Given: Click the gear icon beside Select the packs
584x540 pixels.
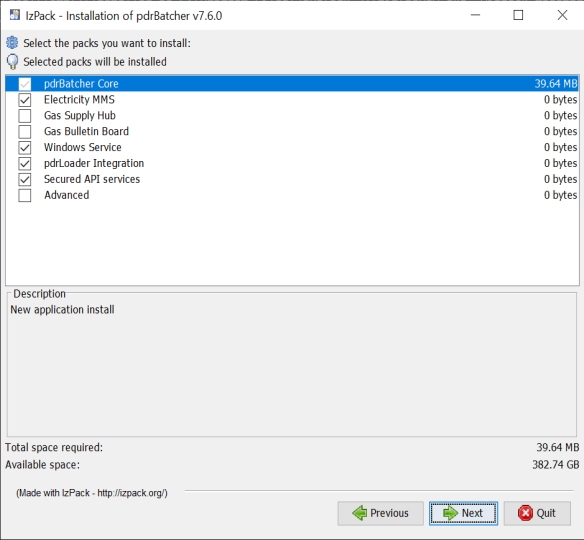Looking at the screenshot, I should (x=12, y=42).
